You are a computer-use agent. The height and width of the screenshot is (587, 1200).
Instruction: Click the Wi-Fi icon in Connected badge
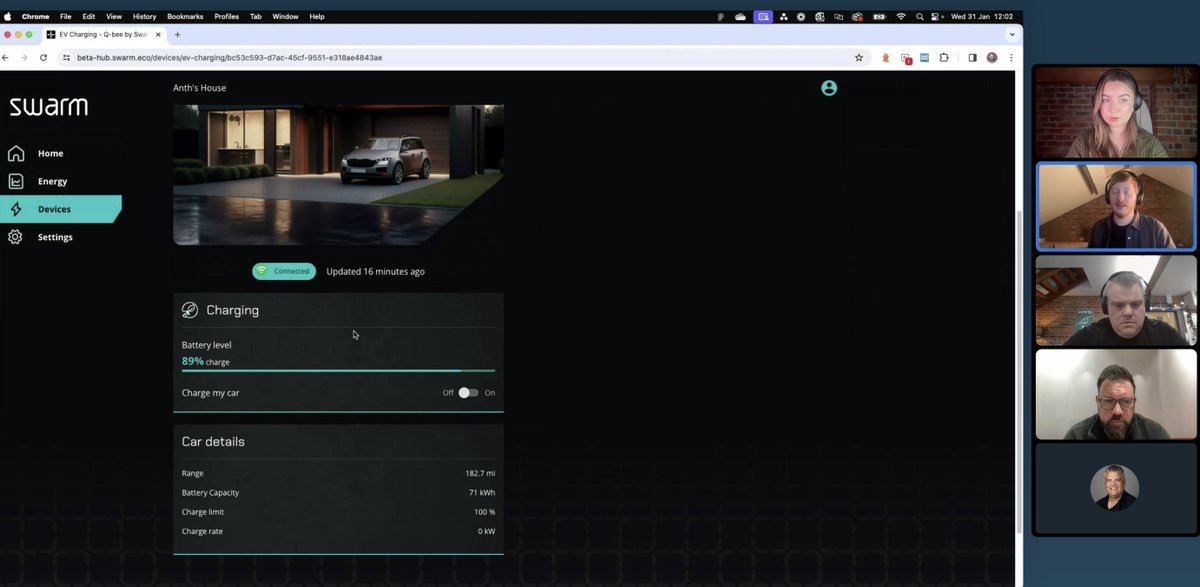(262, 271)
